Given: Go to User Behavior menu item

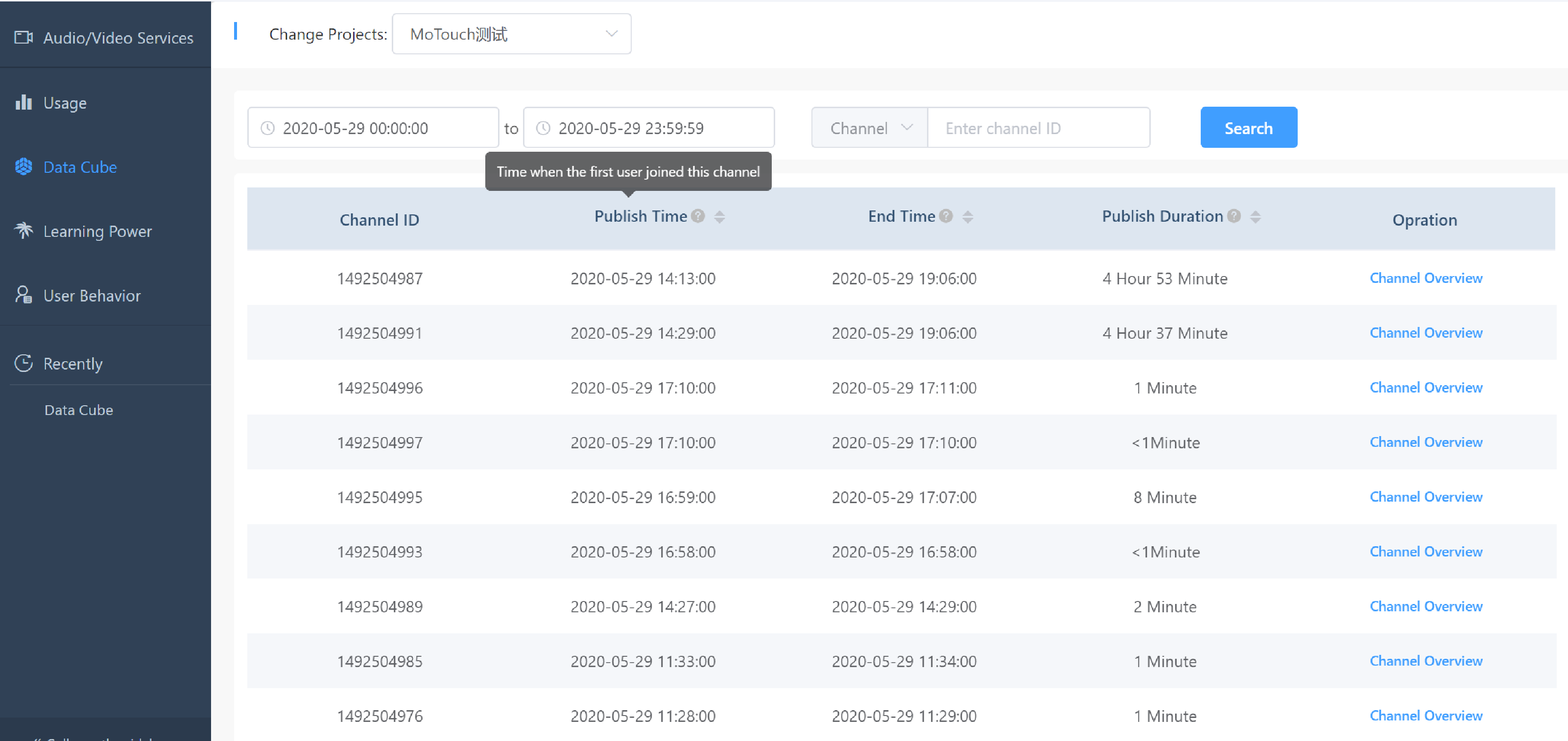Looking at the screenshot, I should (92, 296).
